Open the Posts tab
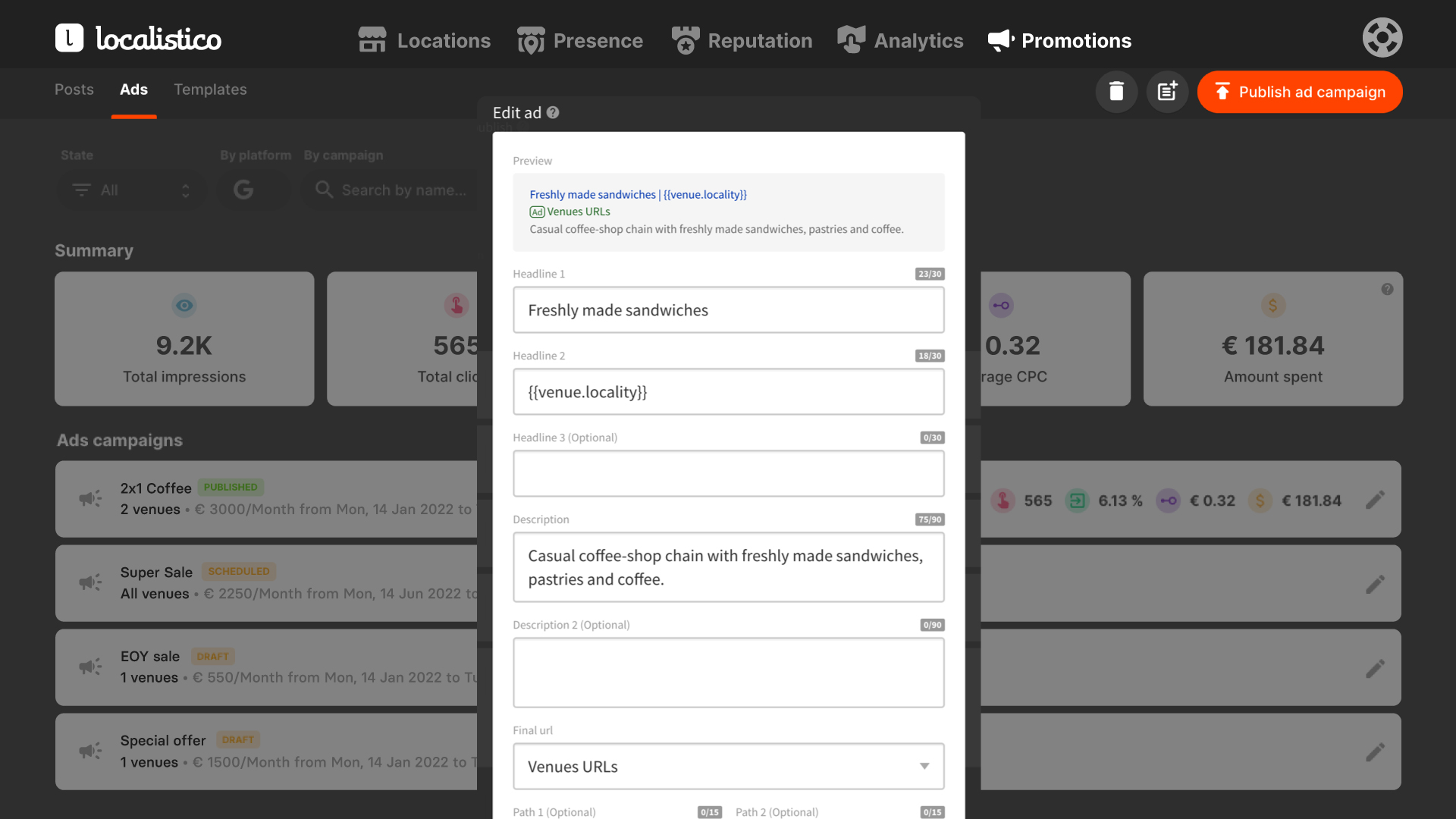Image resolution: width=1456 pixels, height=819 pixels. 74,89
